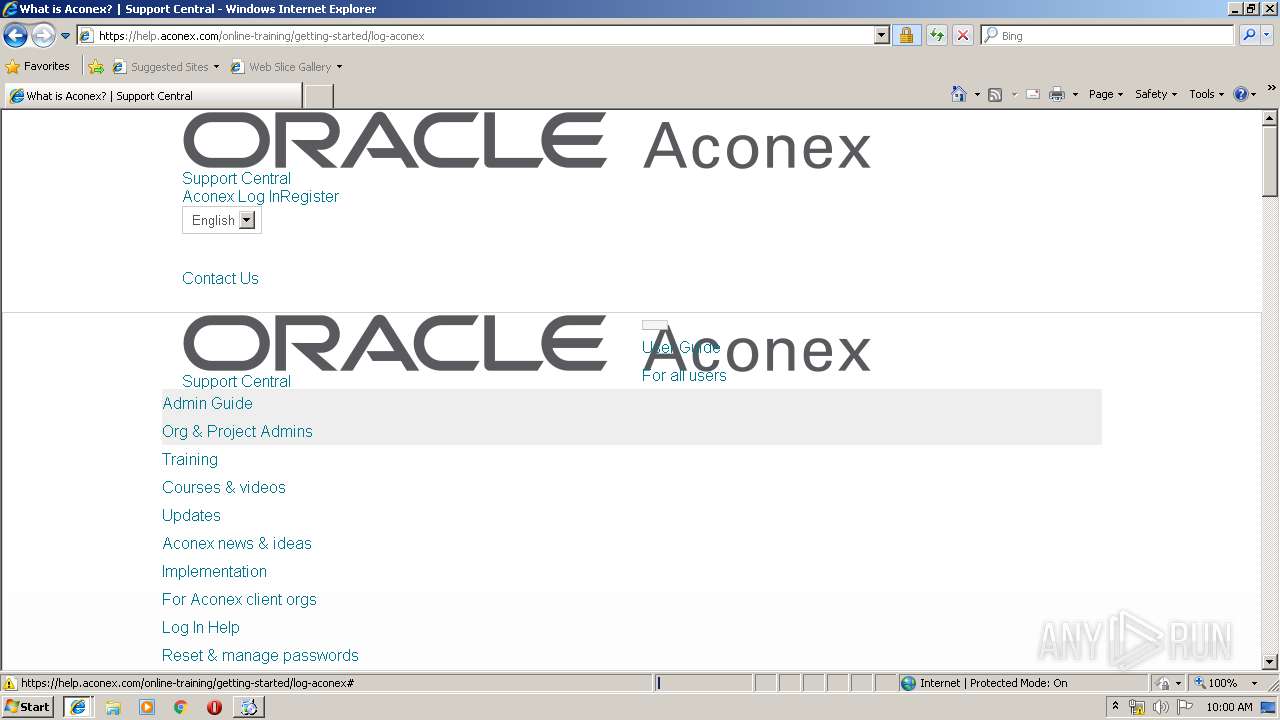This screenshot has height=720, width=1280.
Task: Open the Tools menu
Action: [x=1206, y=94]
